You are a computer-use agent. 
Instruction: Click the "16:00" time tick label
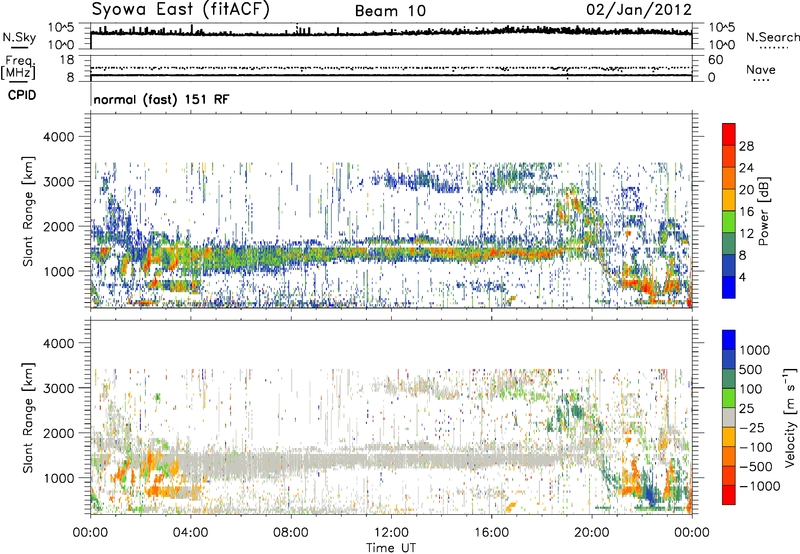tap(491, 533)
